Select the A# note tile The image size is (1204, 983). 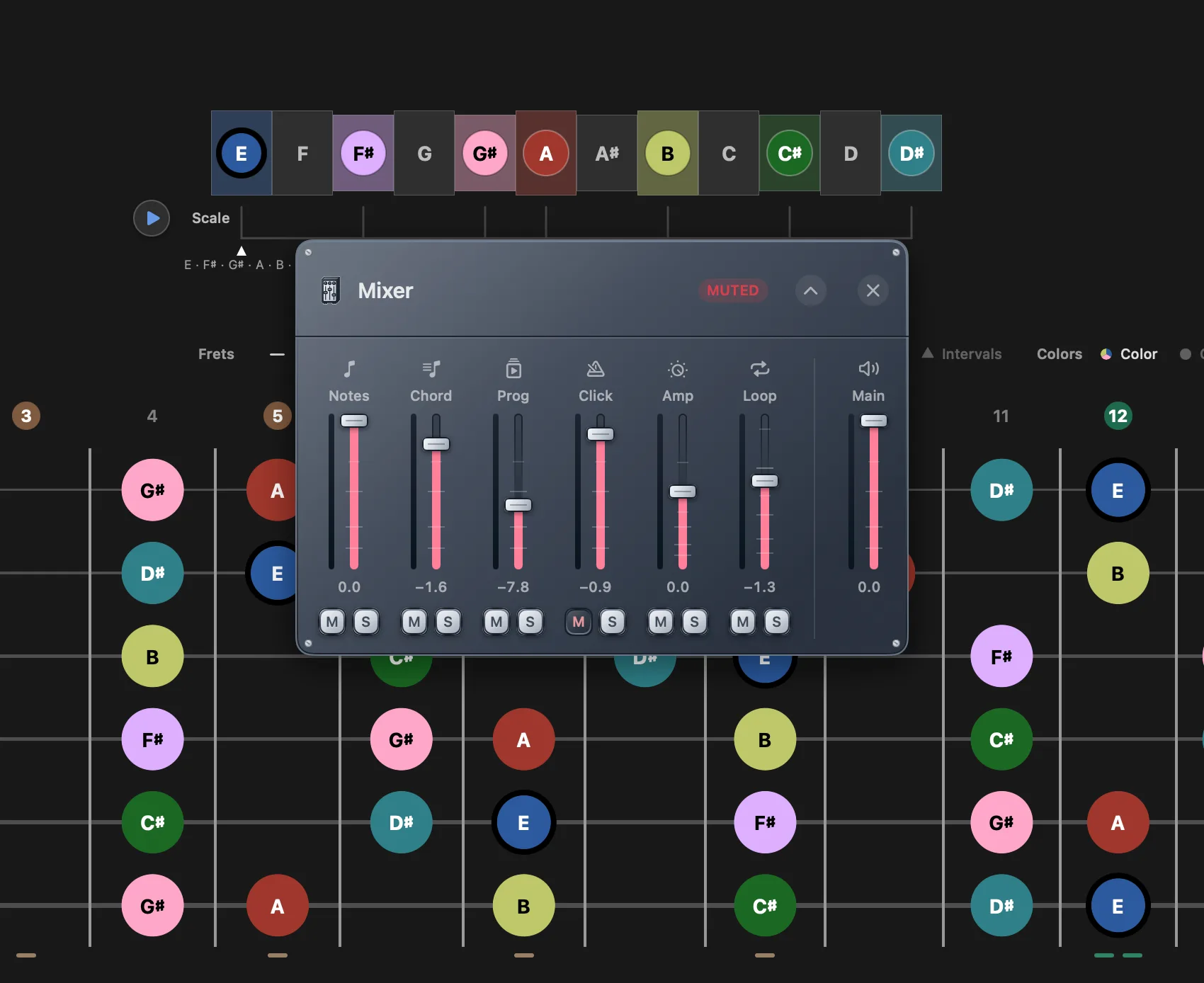click(607, 153)
